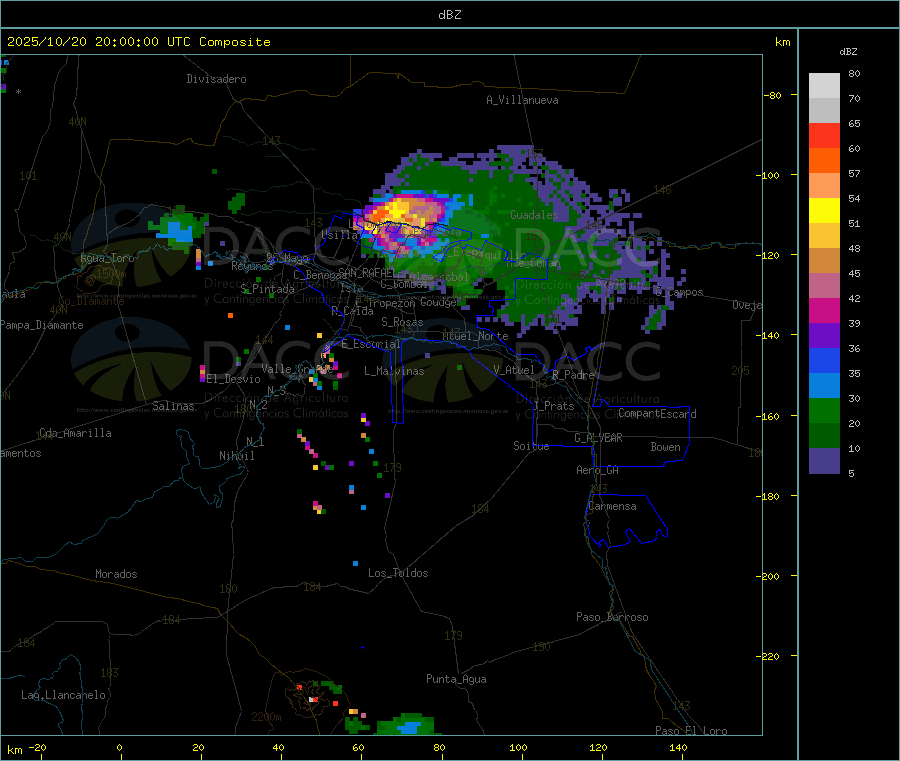Click the magenta swatch between 42 and 39
Viewport: 900px width, 761px height.
tap(824, 310)
